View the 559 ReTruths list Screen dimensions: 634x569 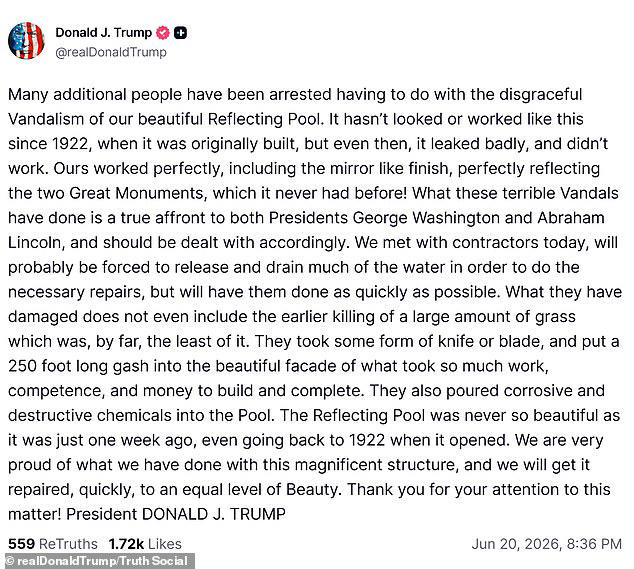point(53,544)
